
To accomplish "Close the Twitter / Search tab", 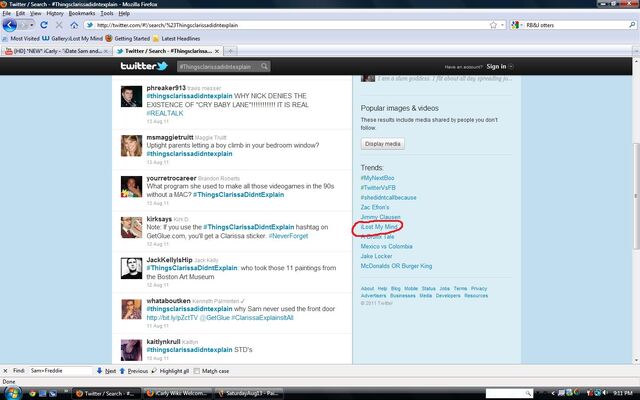I will click(x=217, y=51).
